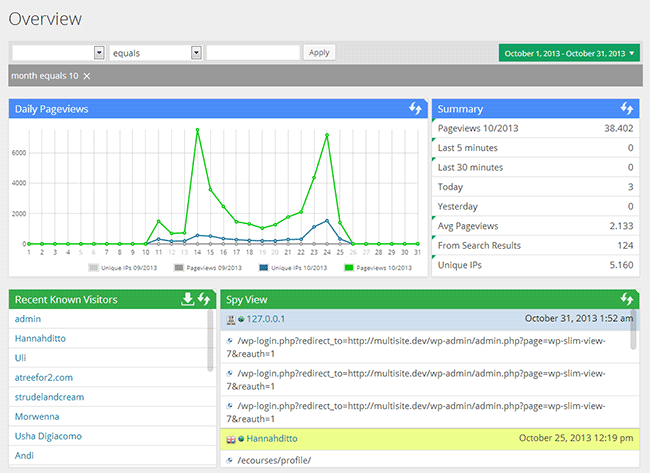Click the globe icon beside Hannahditto

coord(241,439)
